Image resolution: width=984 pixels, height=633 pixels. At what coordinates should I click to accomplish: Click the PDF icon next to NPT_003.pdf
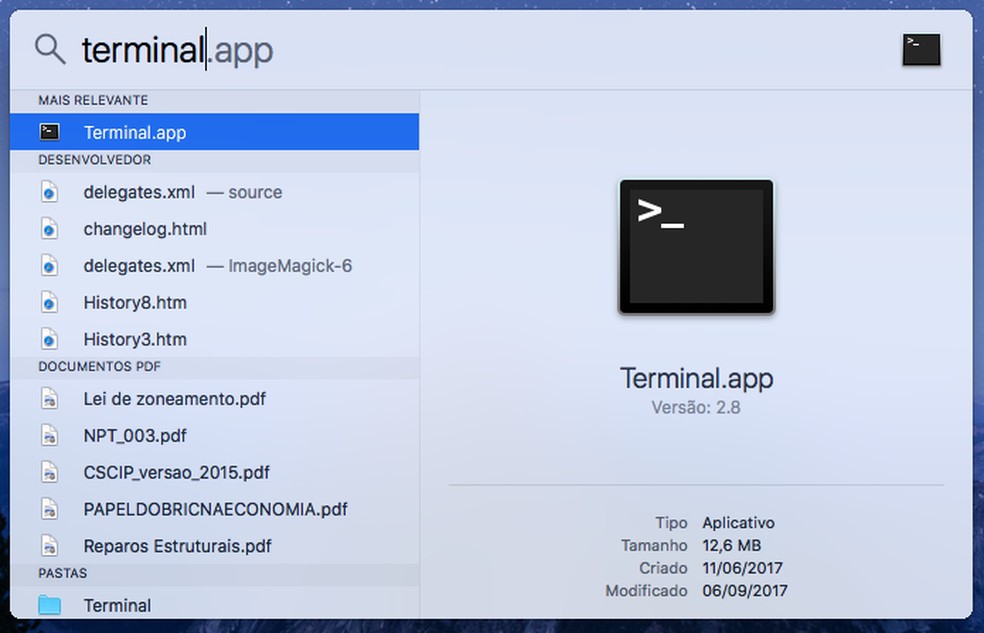point(49,435)
